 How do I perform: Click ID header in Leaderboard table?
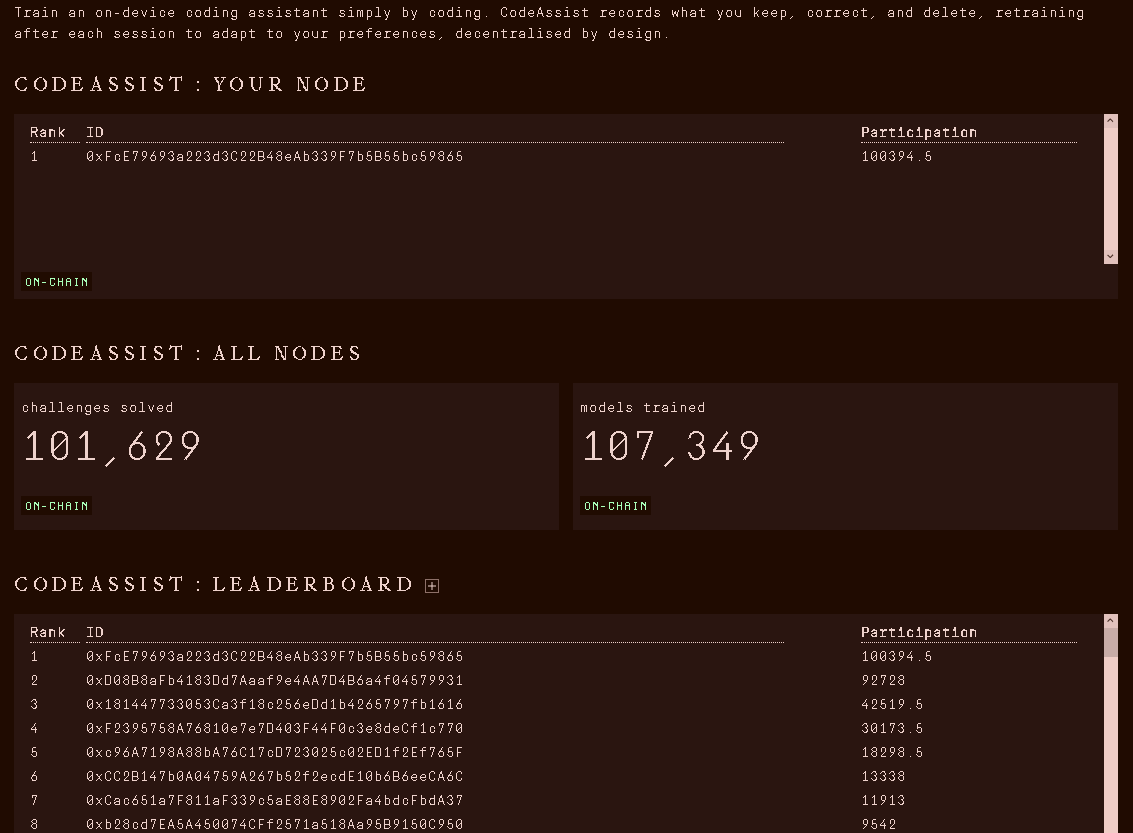[x=95, y=632]
